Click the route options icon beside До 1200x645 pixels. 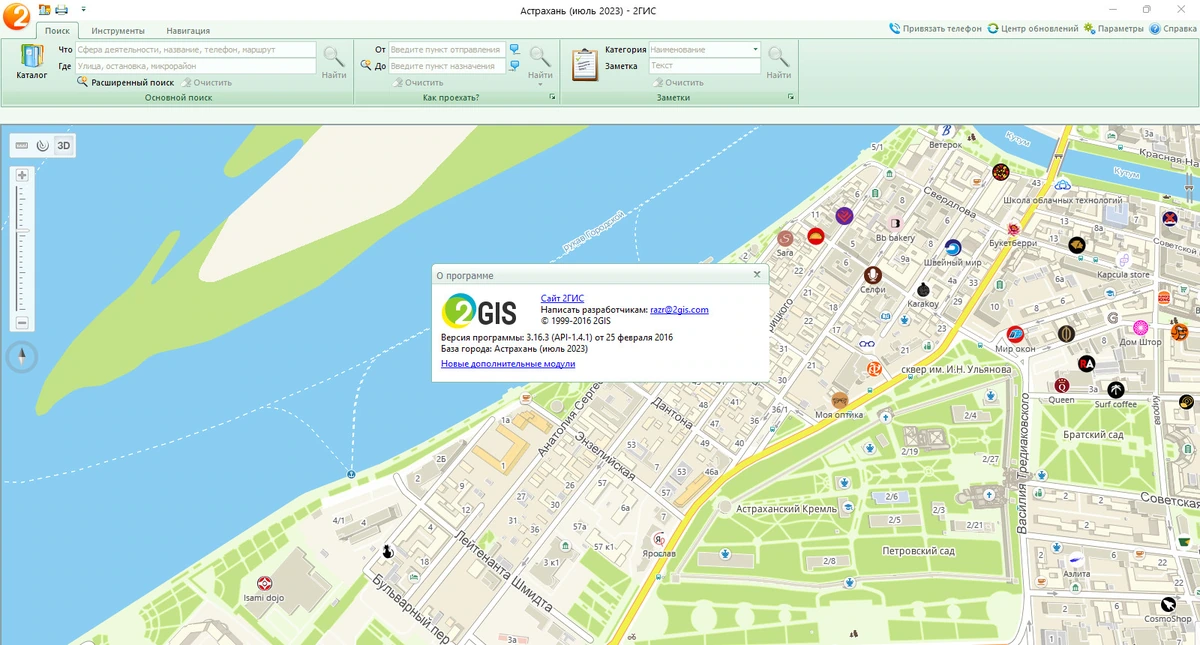pyautogui.click(x=366, y=66)
